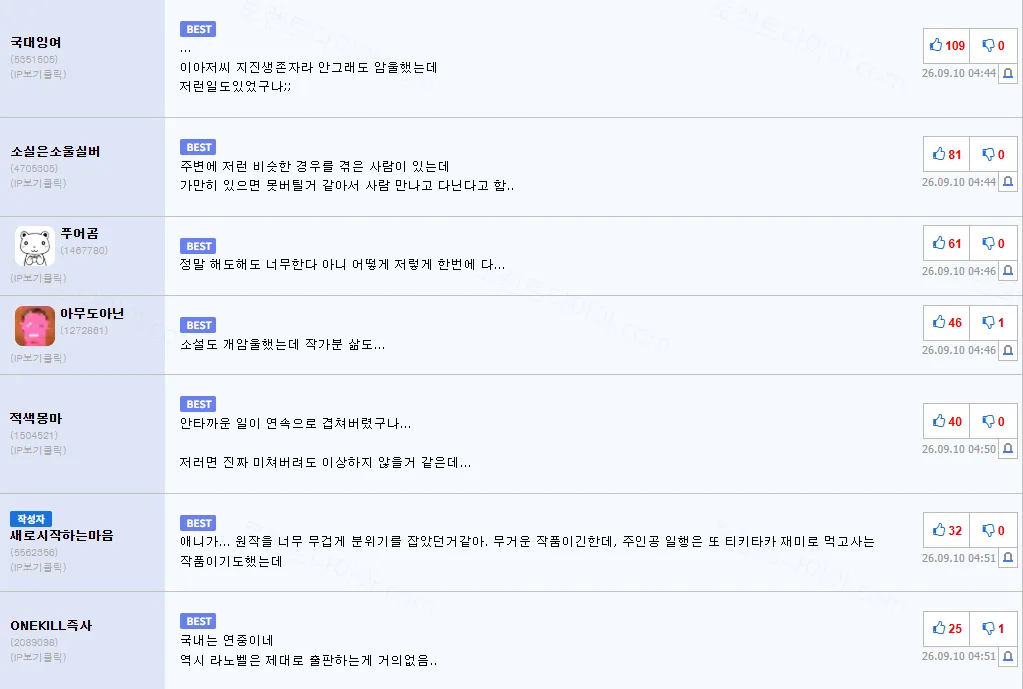Click BEST badge on 푸어곰's comment

(x=198, y=246)
